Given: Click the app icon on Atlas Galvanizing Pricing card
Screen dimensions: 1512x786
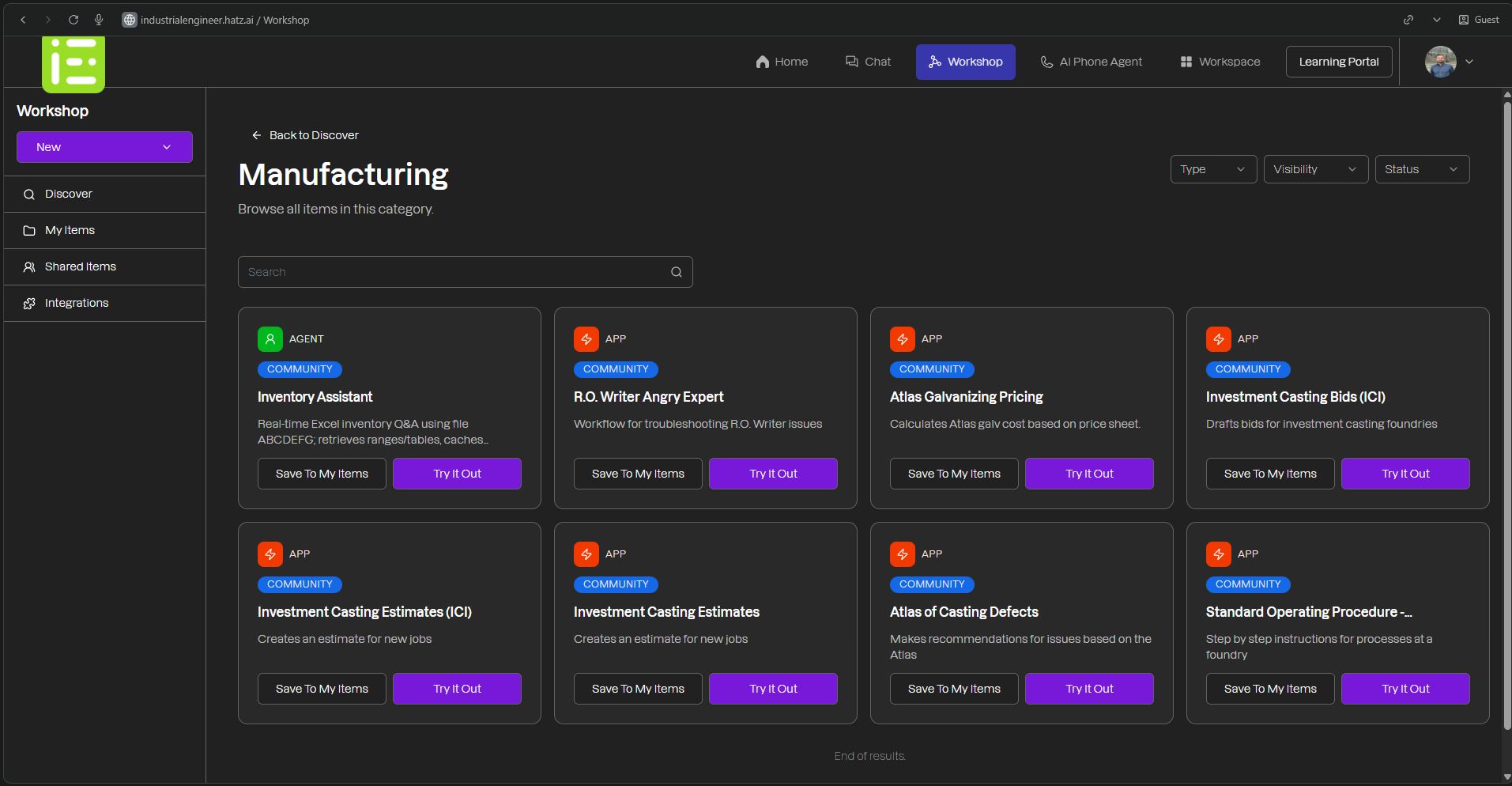Looking at the screenshot, I should [x=902, y=338].
